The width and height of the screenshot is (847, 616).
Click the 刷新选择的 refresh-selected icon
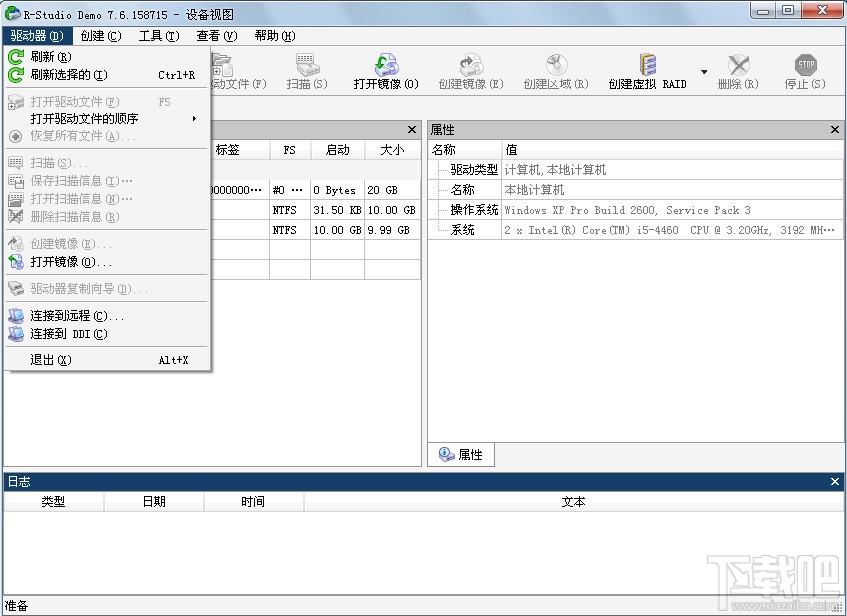coord(16,75)
